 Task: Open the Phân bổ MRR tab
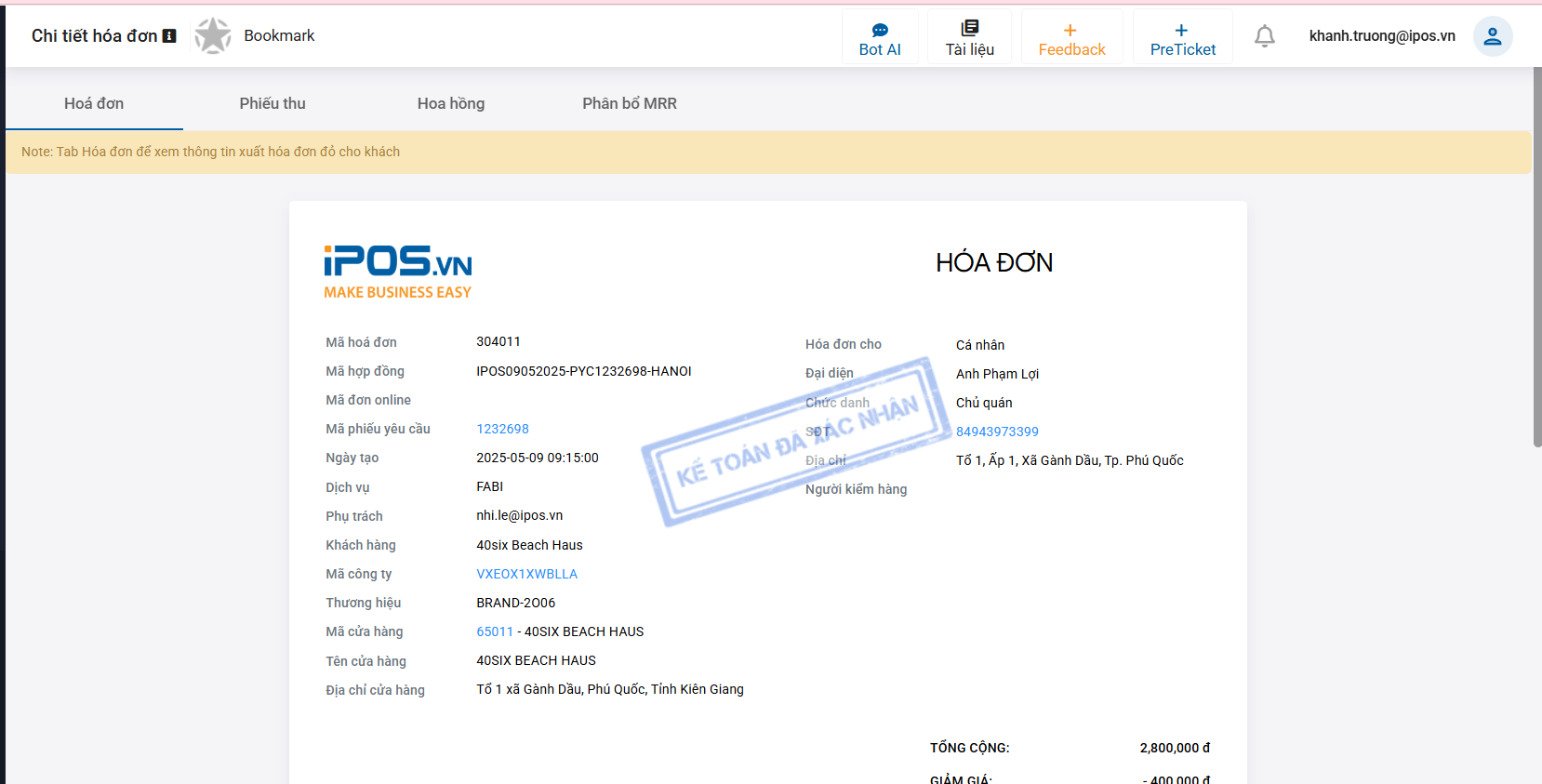click(x=630, y=103)
